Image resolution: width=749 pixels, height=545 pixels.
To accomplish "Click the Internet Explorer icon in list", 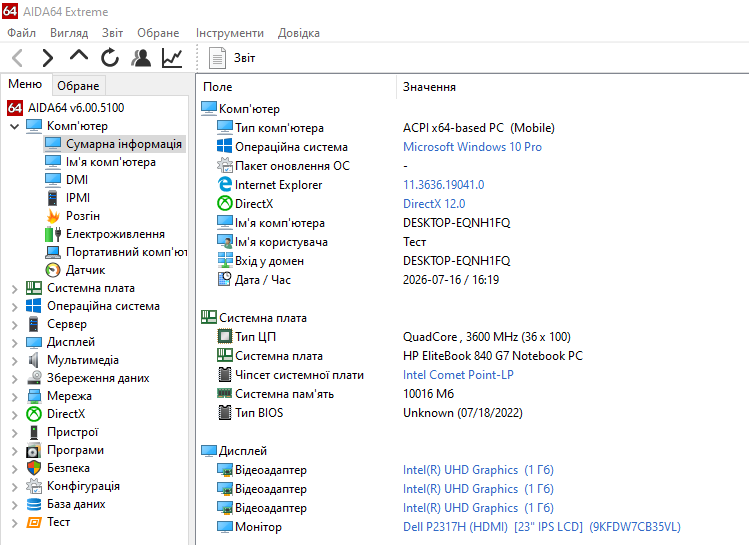I will pos(225,184).
